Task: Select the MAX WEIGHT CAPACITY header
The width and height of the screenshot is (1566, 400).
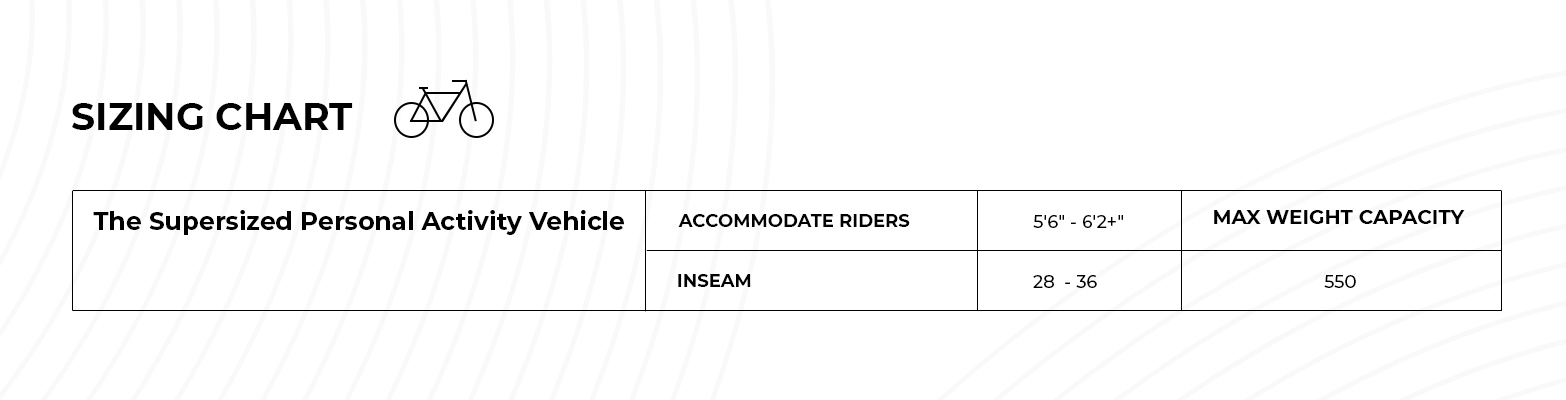Action: coord(1338,217)
